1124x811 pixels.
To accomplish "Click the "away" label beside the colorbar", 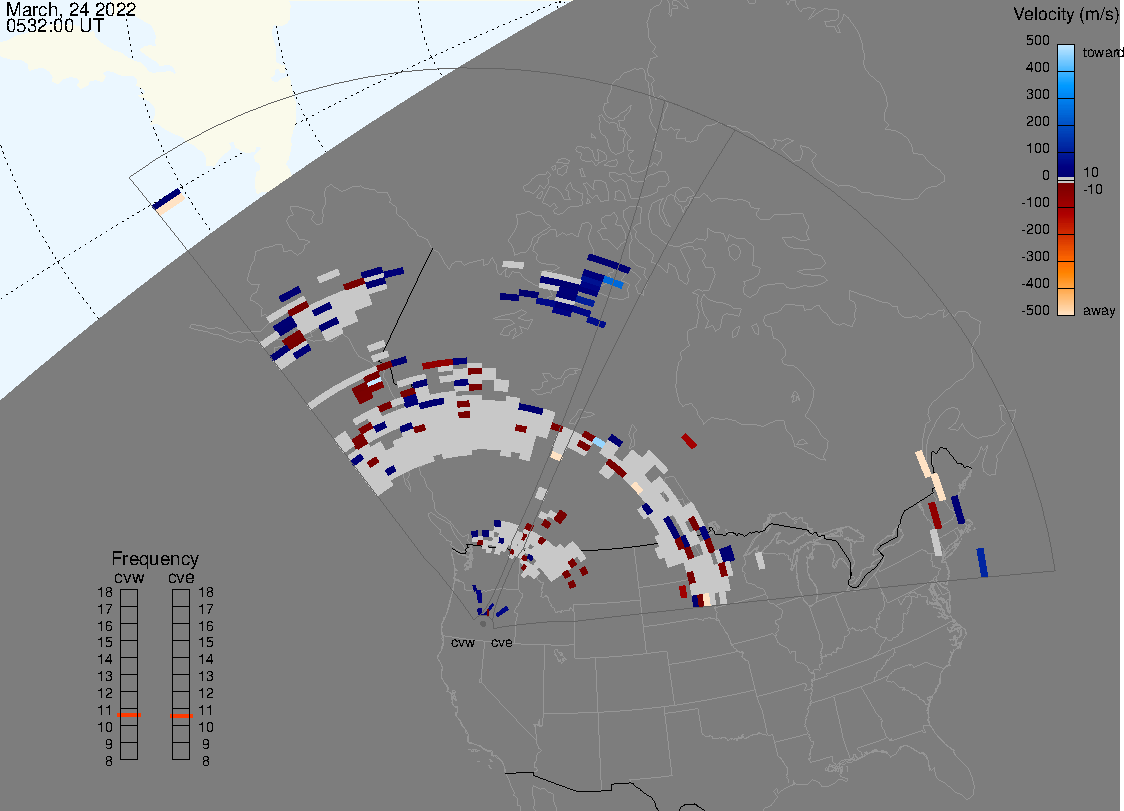I will click(1099, 311).
